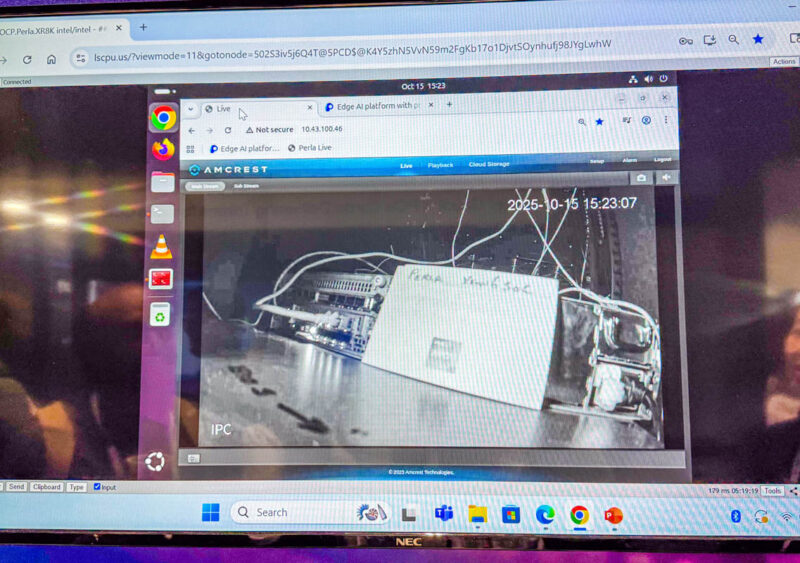
Task: Open inner Chrome three-dot menu
Action: click(x=666, y=120)
